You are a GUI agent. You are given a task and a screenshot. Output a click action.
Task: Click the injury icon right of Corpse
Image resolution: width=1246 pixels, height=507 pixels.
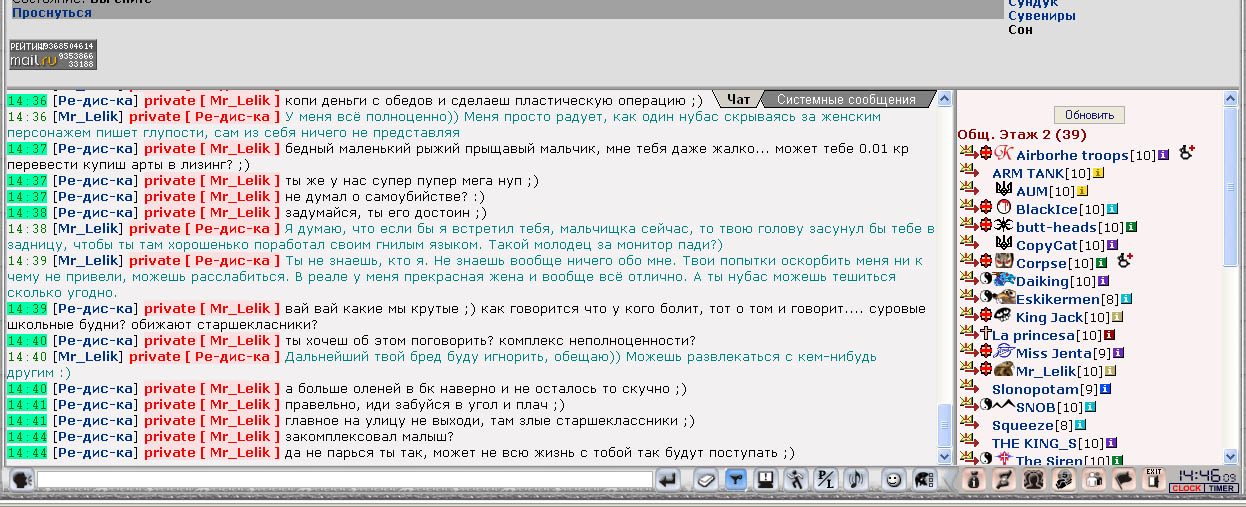click(1124, 260)
